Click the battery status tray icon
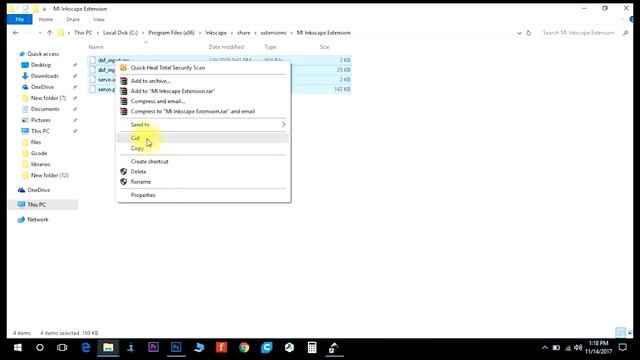Viewport: 640px width, 360px height. point(556,348)
